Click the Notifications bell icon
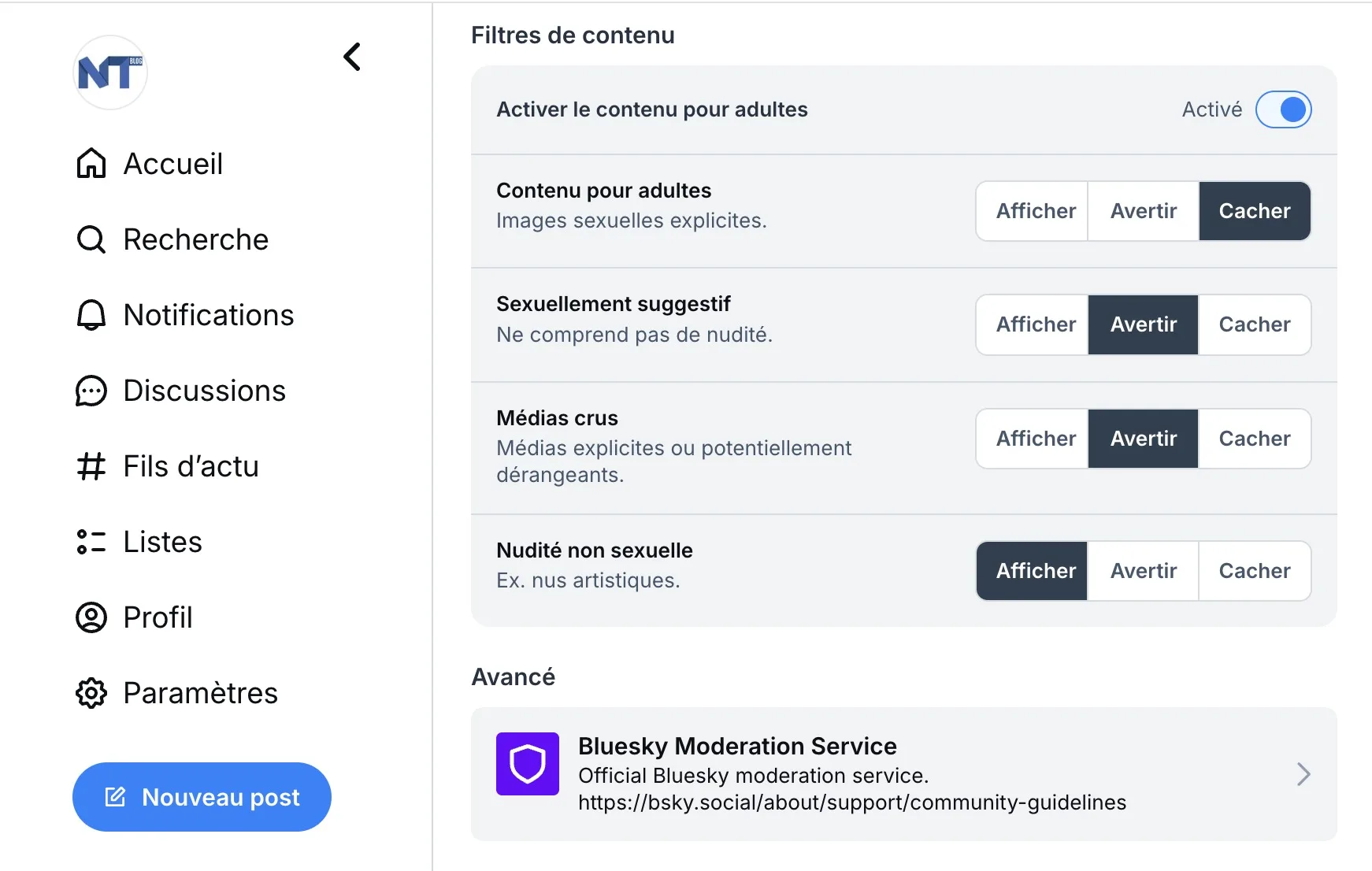 91,315
